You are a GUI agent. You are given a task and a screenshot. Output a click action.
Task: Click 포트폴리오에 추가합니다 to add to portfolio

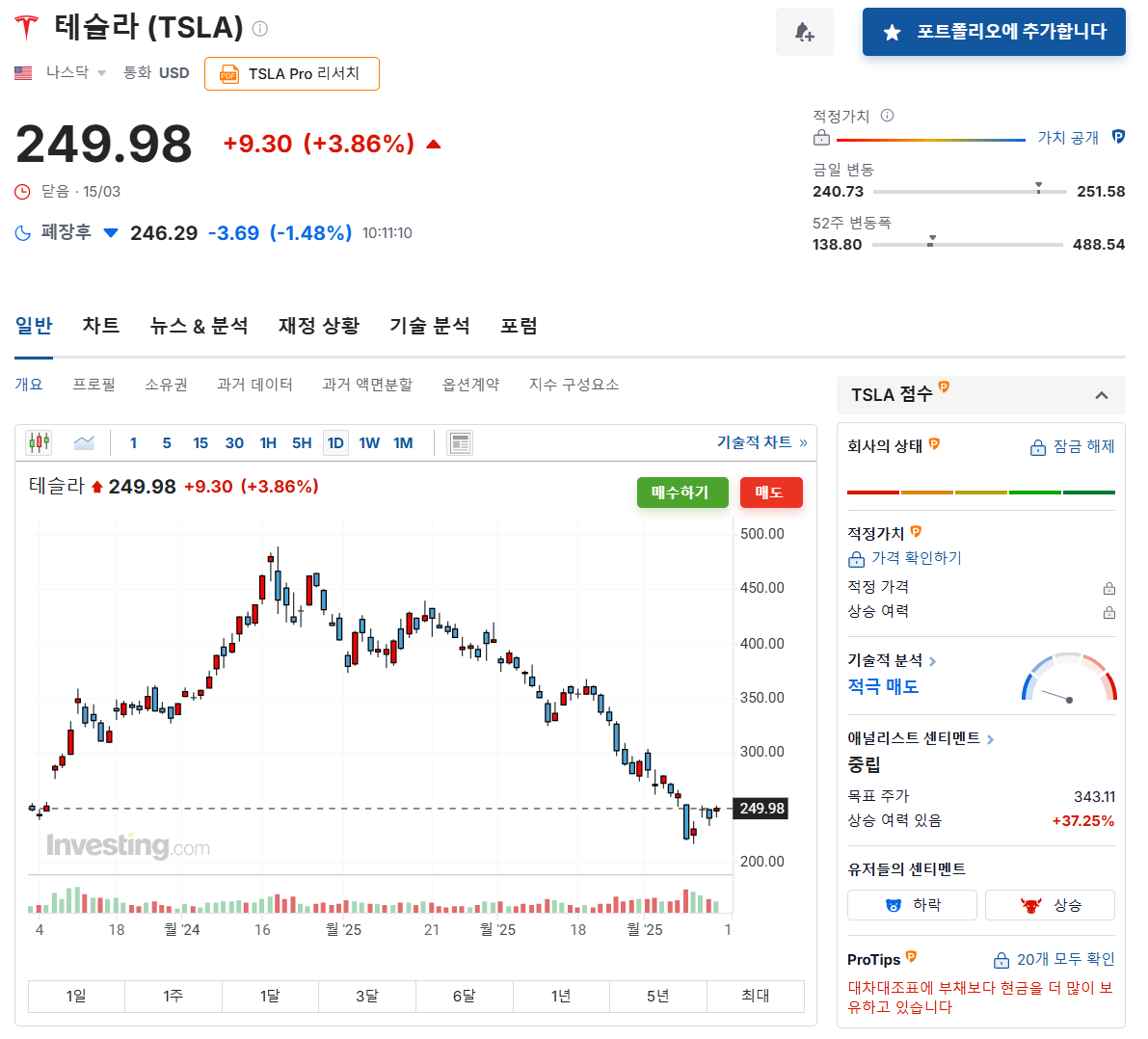click(994, 32)
